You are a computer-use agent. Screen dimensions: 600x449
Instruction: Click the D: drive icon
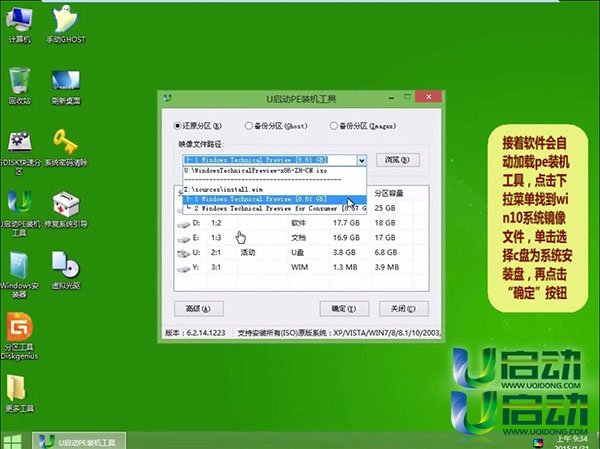184,224
